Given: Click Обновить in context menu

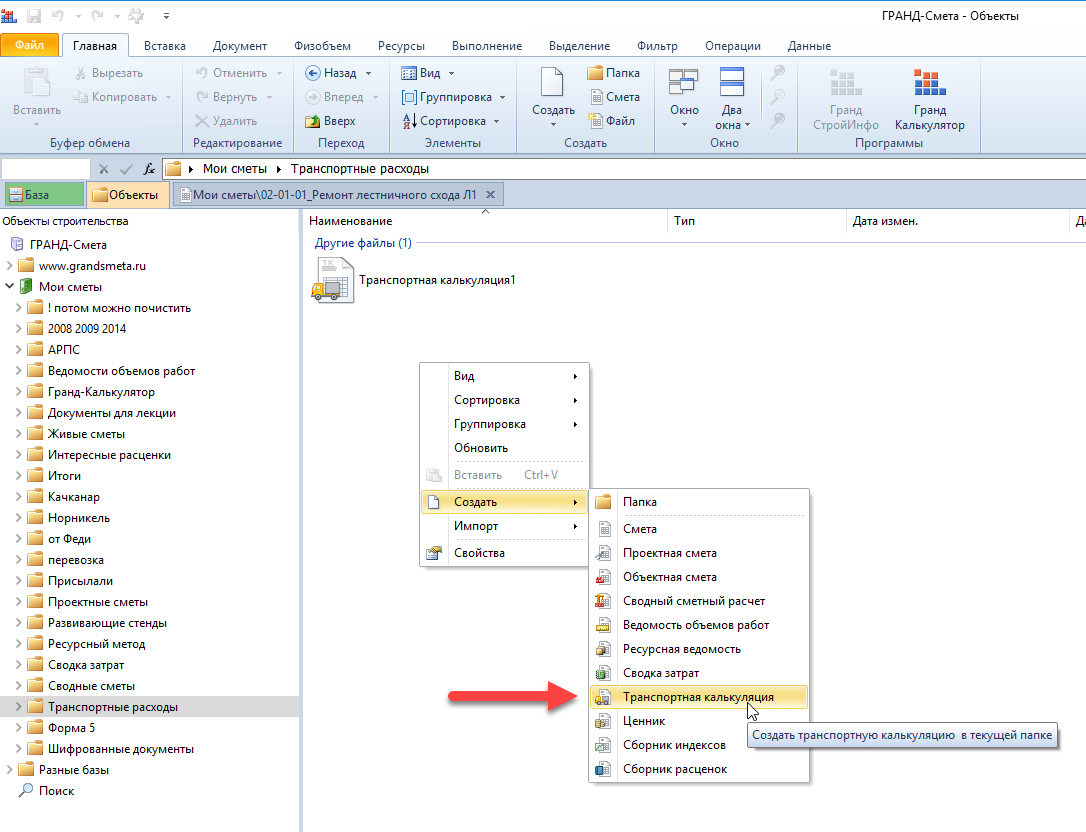Looking at the screenshot, I should 504,448.
